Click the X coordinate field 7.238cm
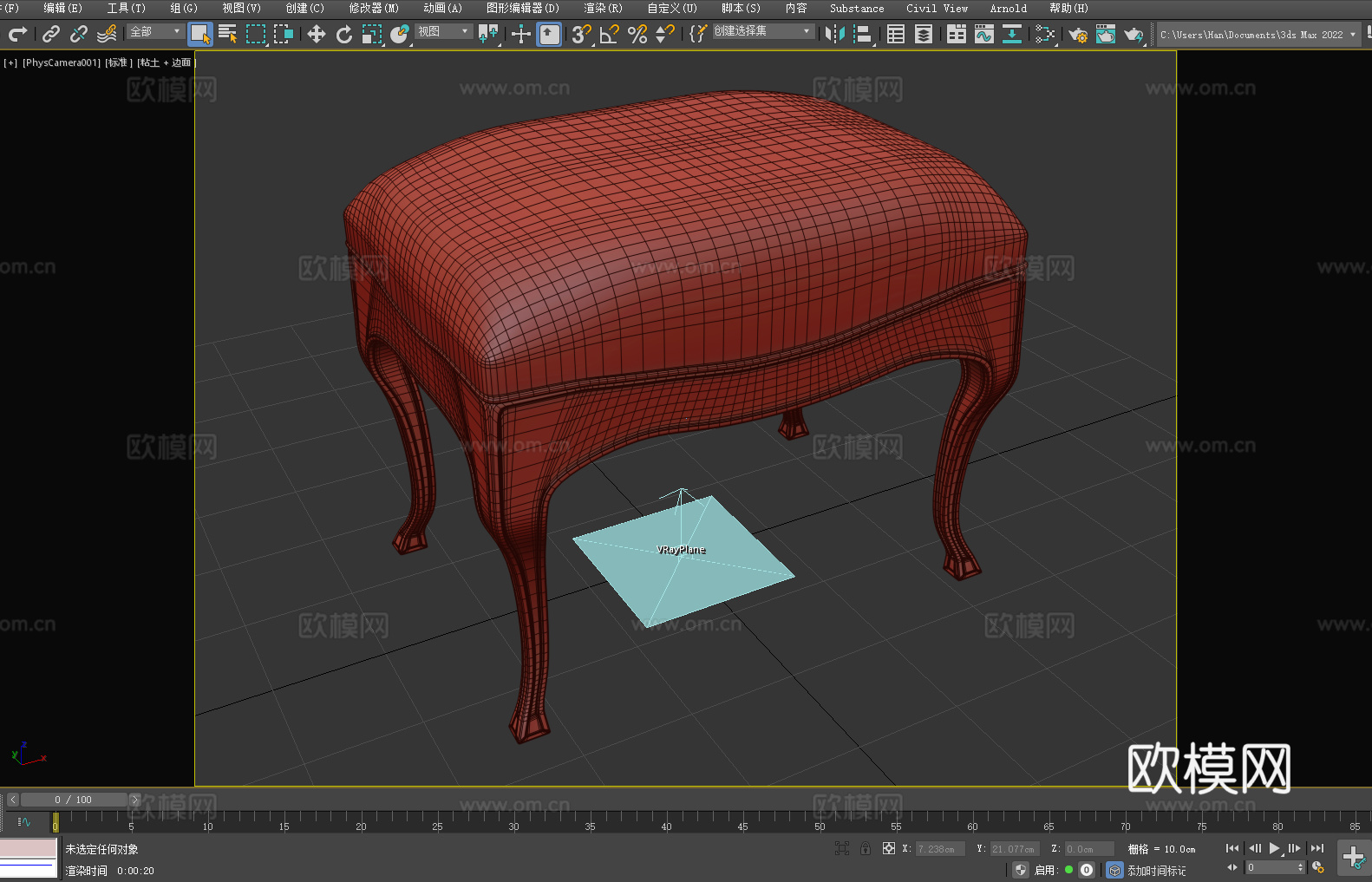This screenshot has width=1372, height=882. click(940, 849)
